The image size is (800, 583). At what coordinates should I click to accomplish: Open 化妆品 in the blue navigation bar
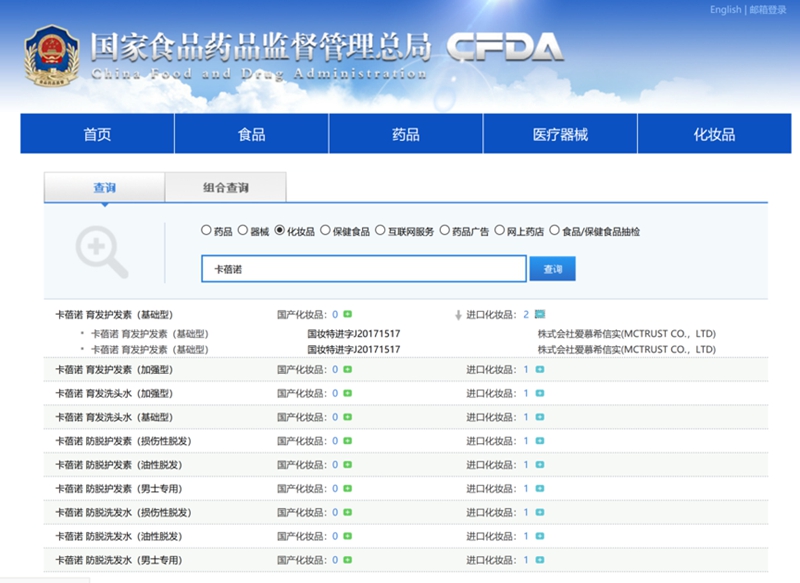[714, 134]
